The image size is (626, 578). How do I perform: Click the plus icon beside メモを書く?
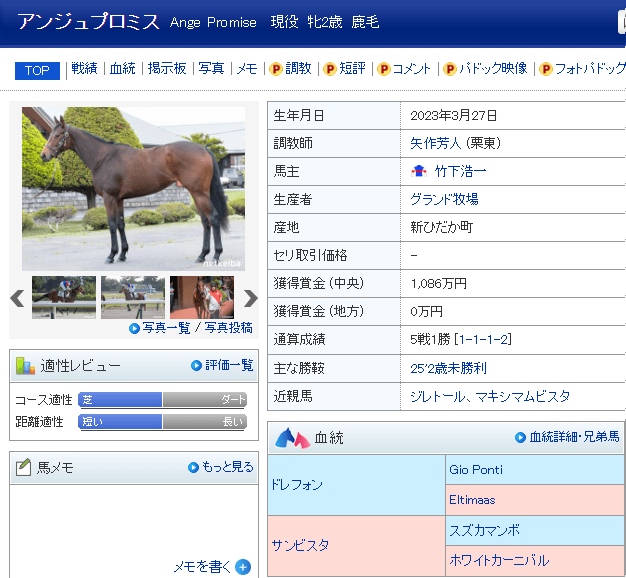click(243, 567)
